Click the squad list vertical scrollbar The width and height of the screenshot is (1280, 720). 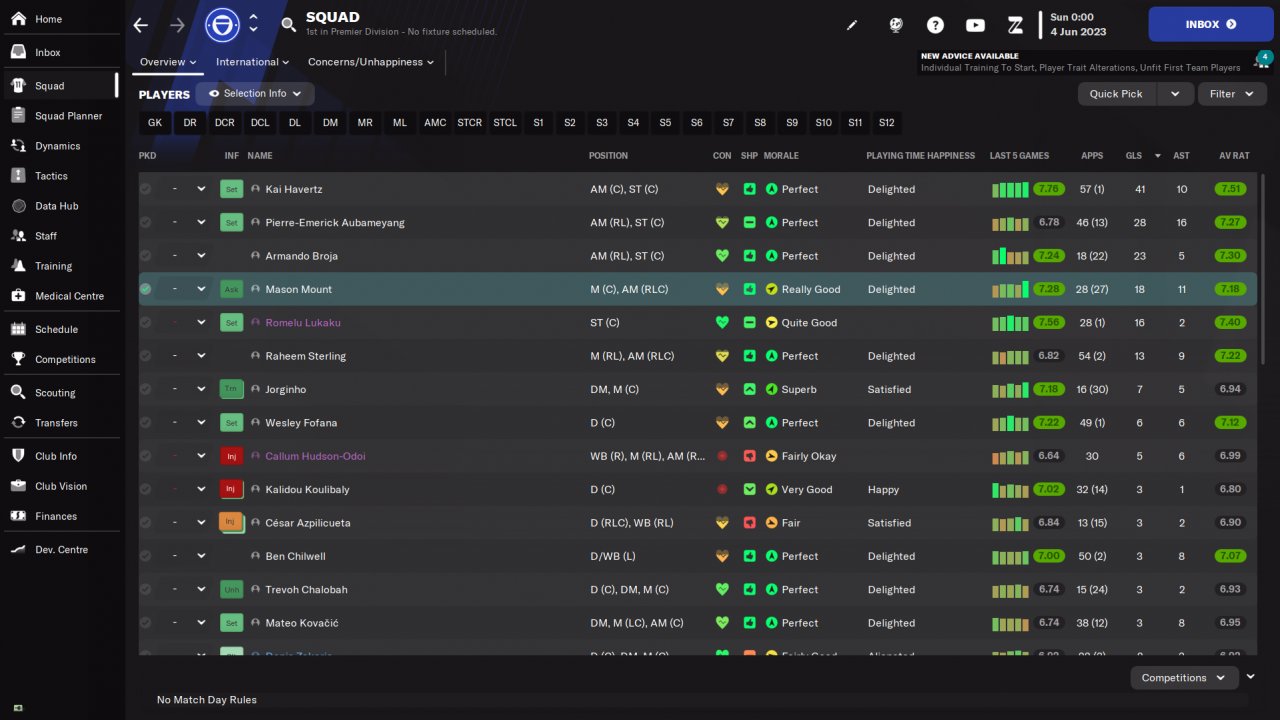click(1262, 270)
